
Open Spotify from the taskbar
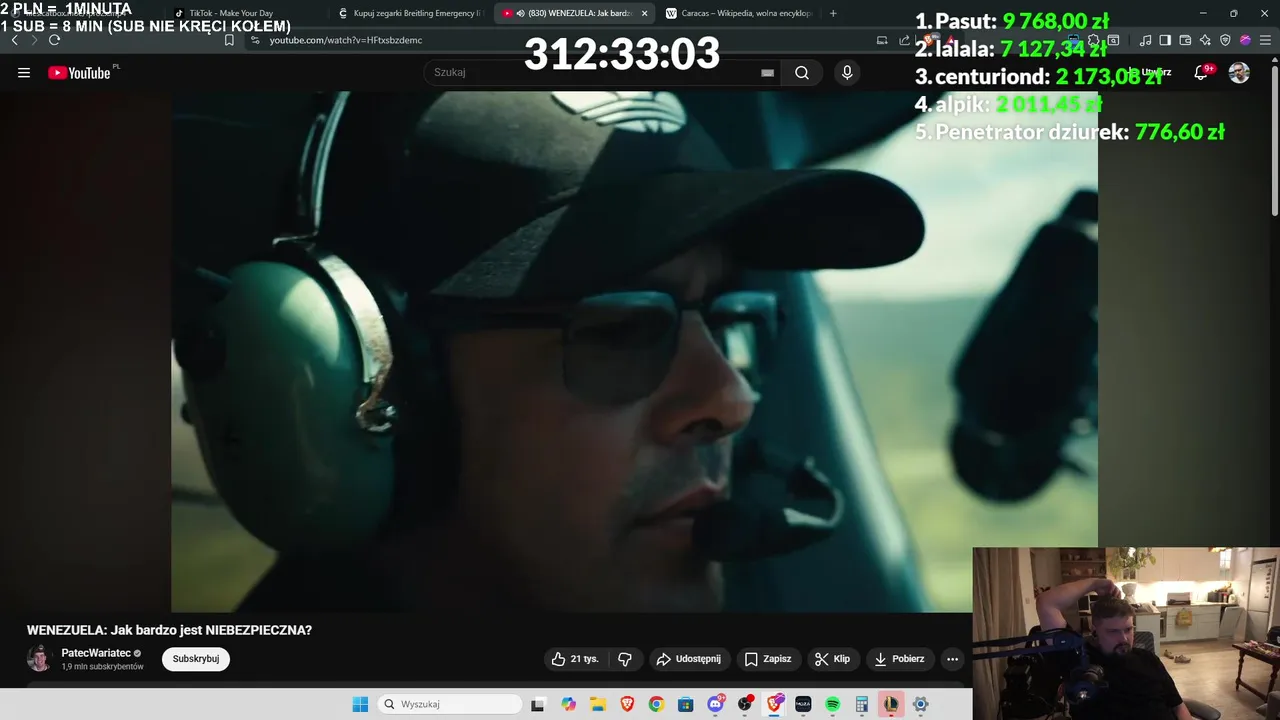(x=832, y=704)
